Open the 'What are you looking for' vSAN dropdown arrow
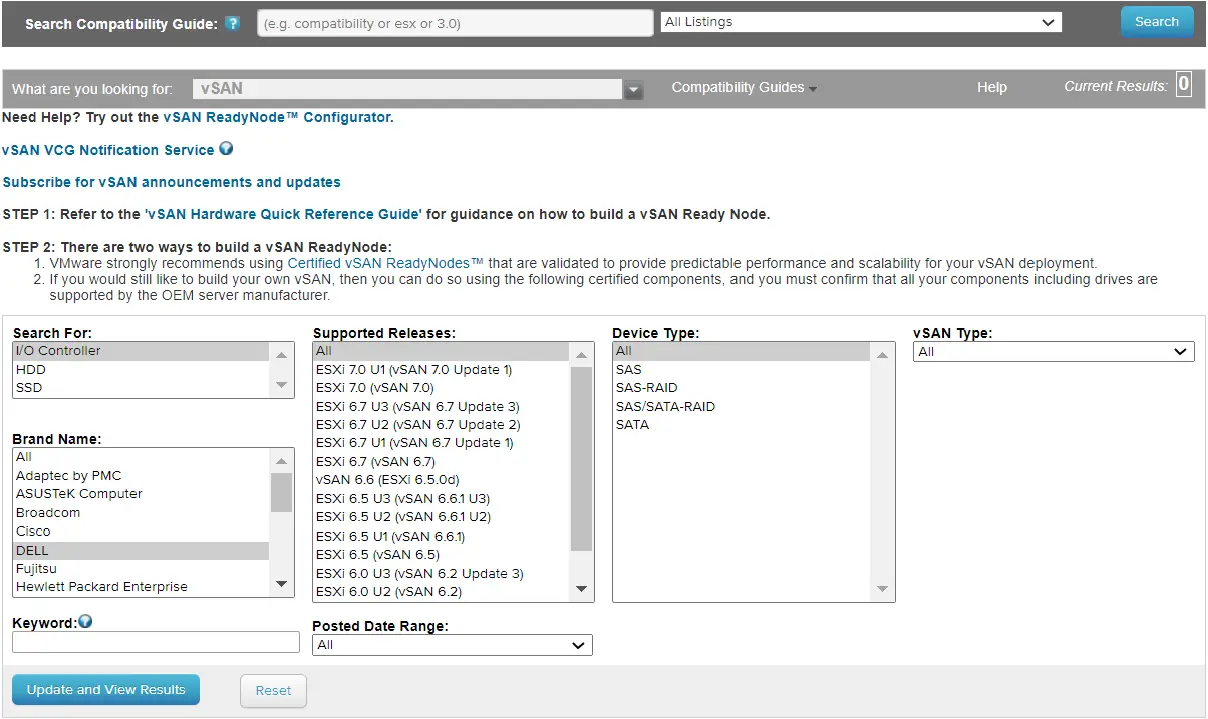Viewport: 1208px width, 719px height. [633, 90]
